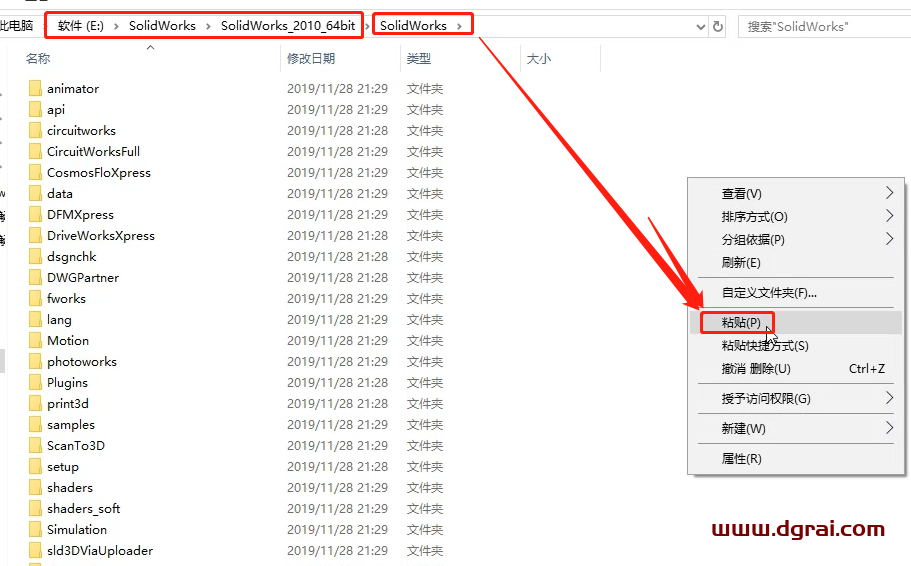Go to SolidWorks_2010_64bit in the breadcrumb

(x=288, y=26)
